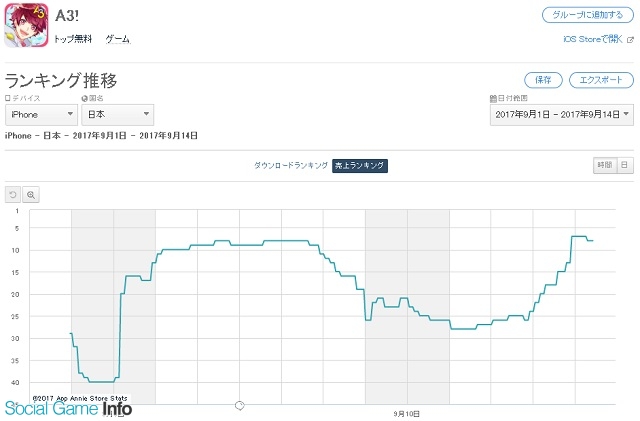Click the magnifier zoom-in chart icon
The width and height of the screenshot is (640, 421).
(x=31, y=195)
